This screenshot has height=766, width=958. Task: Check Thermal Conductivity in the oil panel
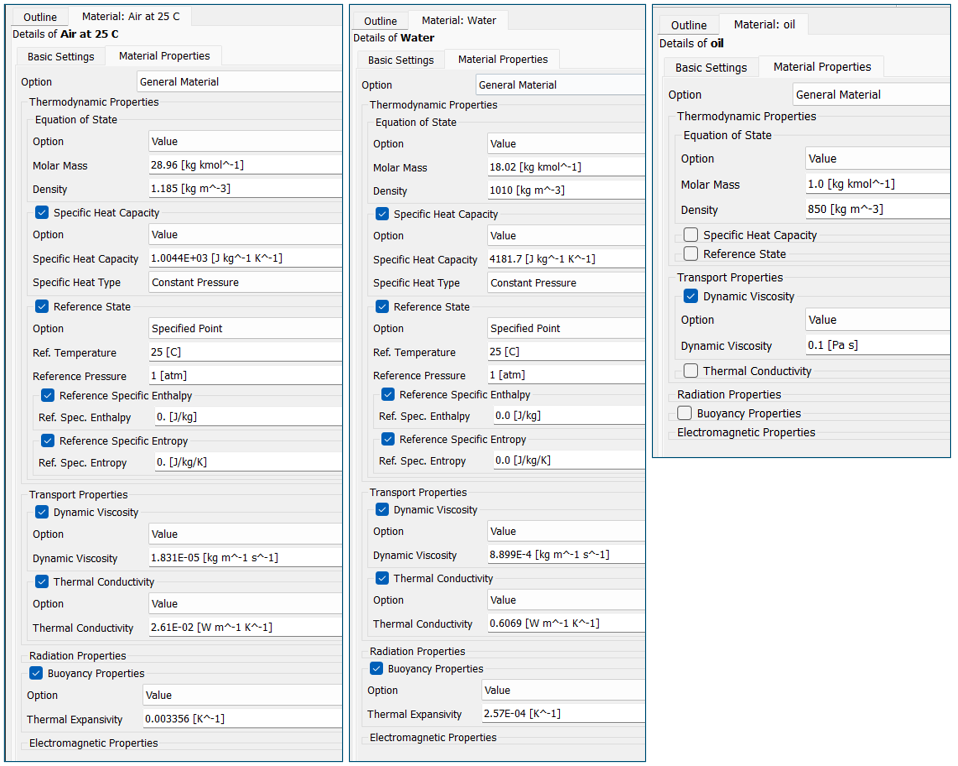[x=691, y=371]
